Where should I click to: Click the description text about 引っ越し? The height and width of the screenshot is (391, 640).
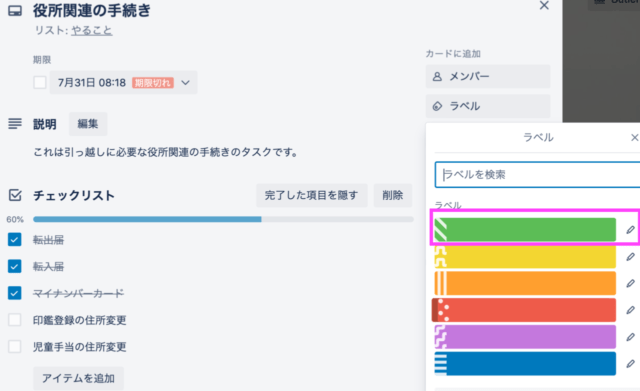click(165, 152)
